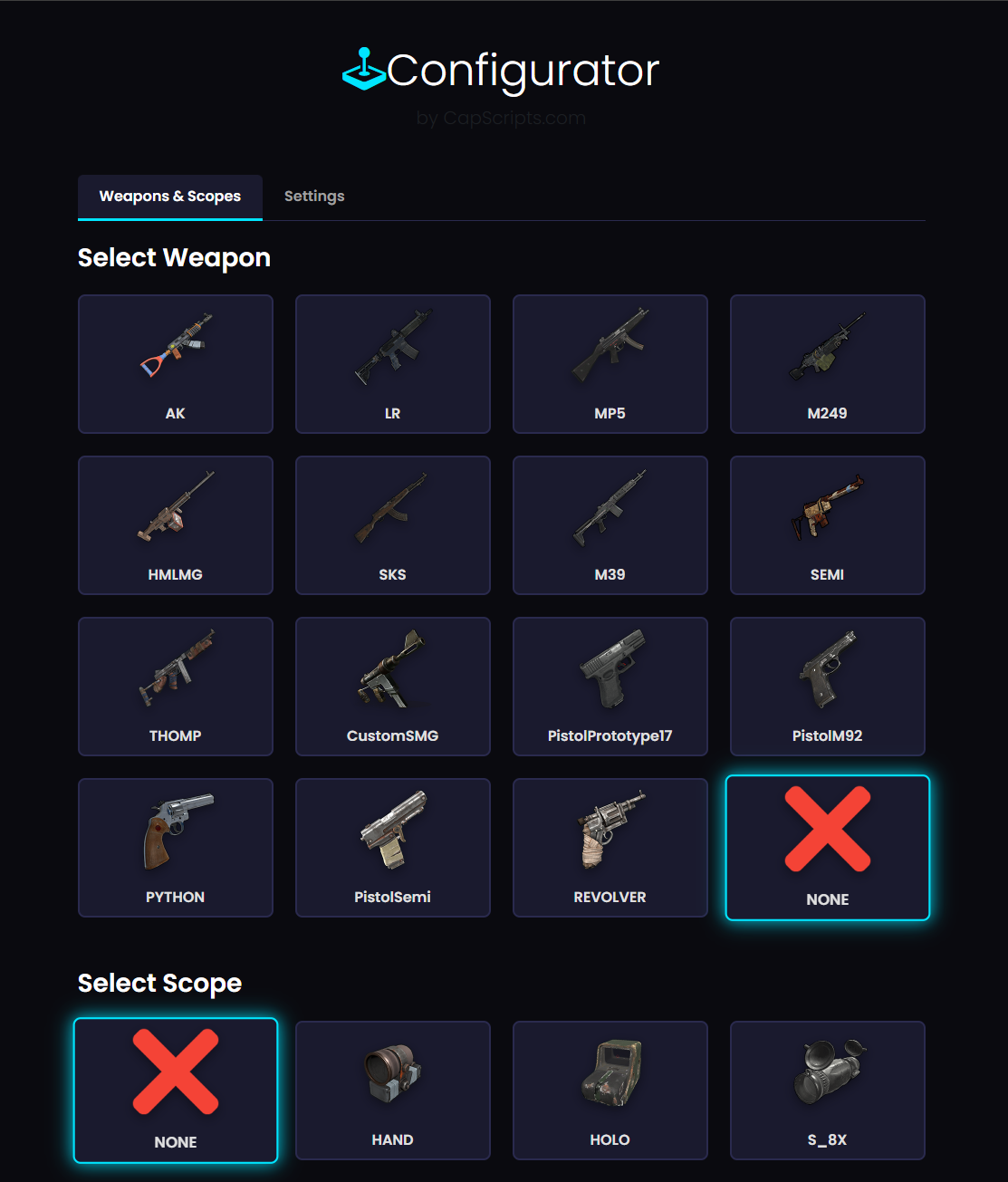Screen dimensions: 1008x1182
Task: Choose the THOMP submachine gun
Action: tap(176, 687)
